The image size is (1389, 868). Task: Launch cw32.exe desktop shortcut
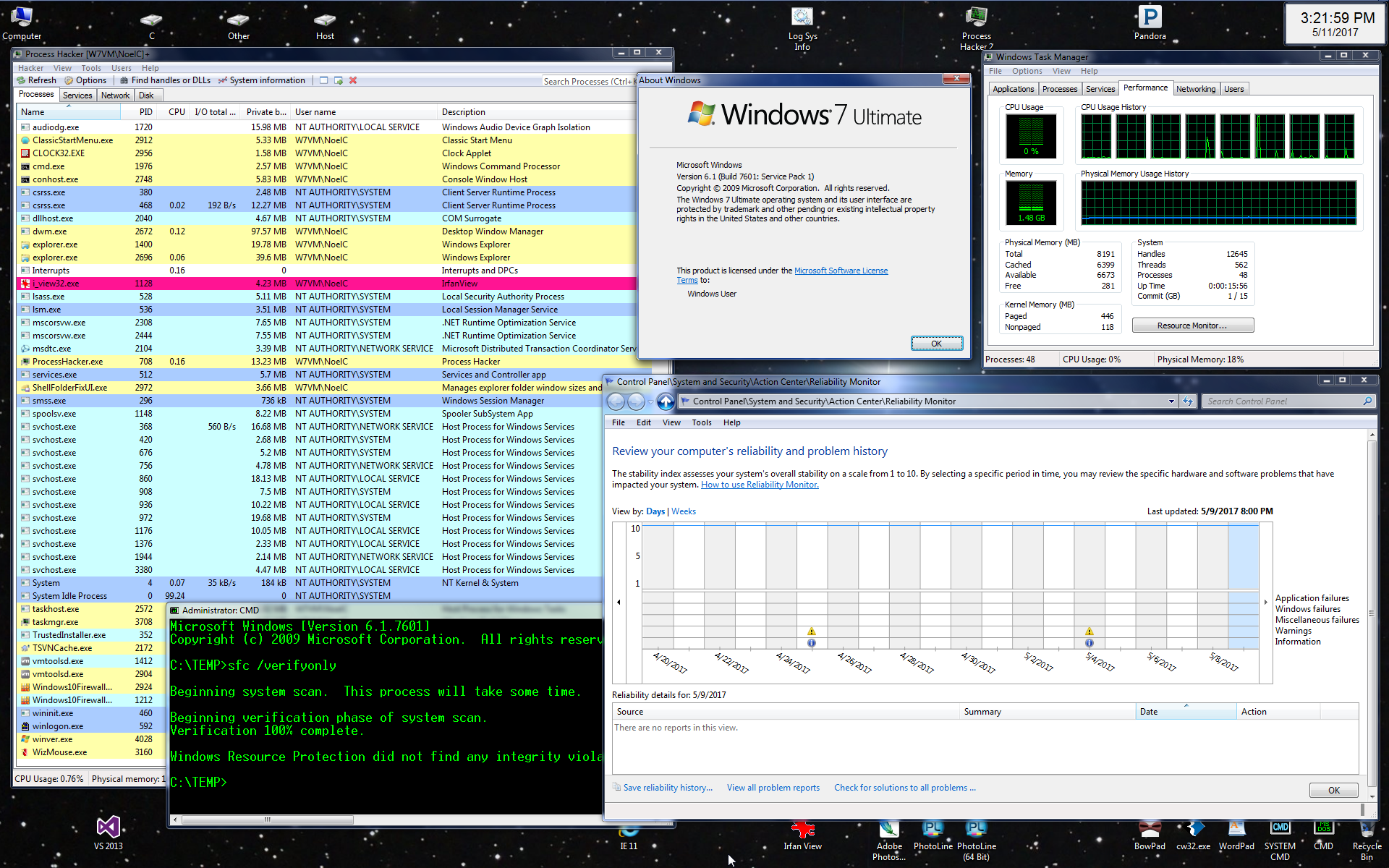[x=1193, y=835]
